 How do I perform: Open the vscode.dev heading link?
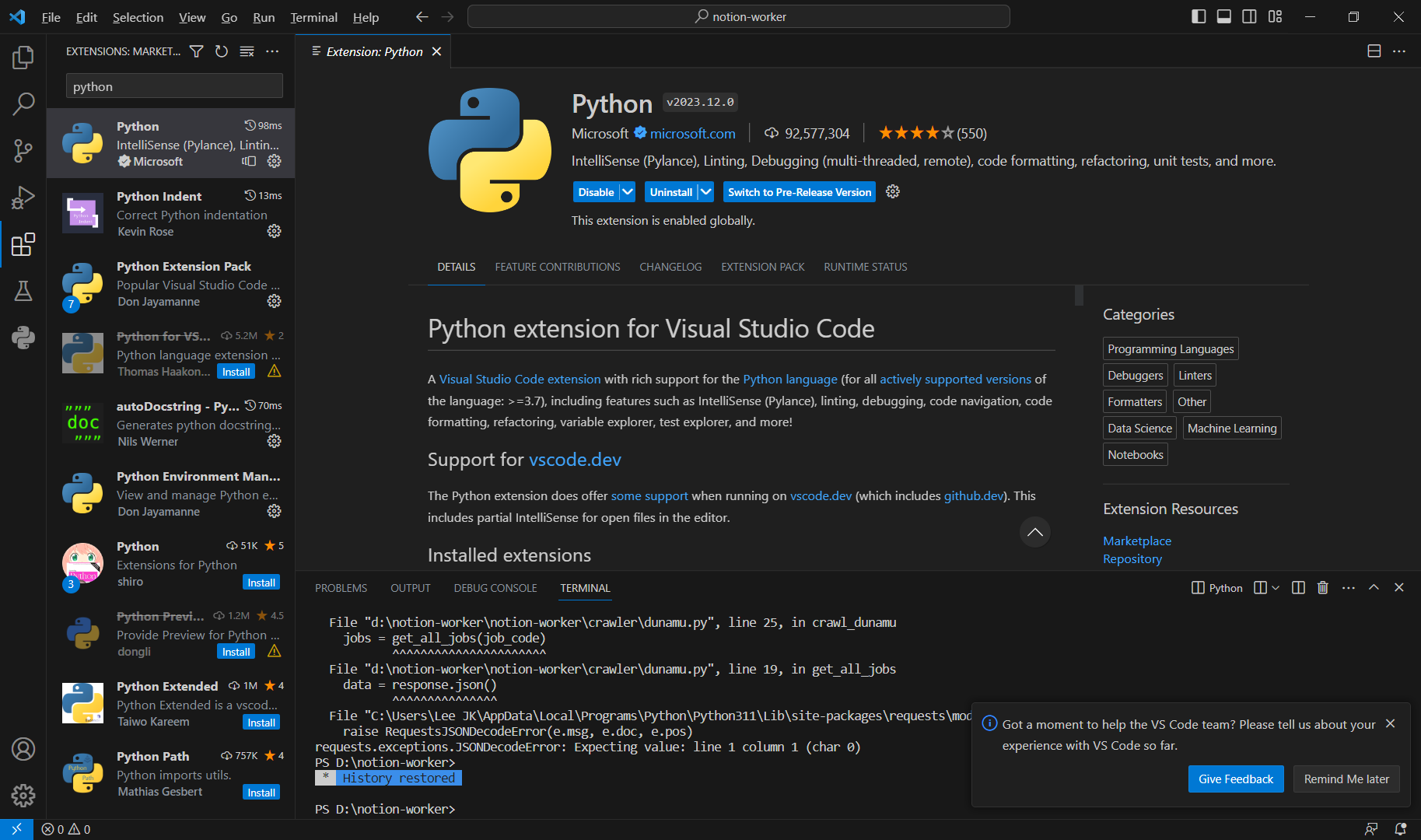coord(575,460)
